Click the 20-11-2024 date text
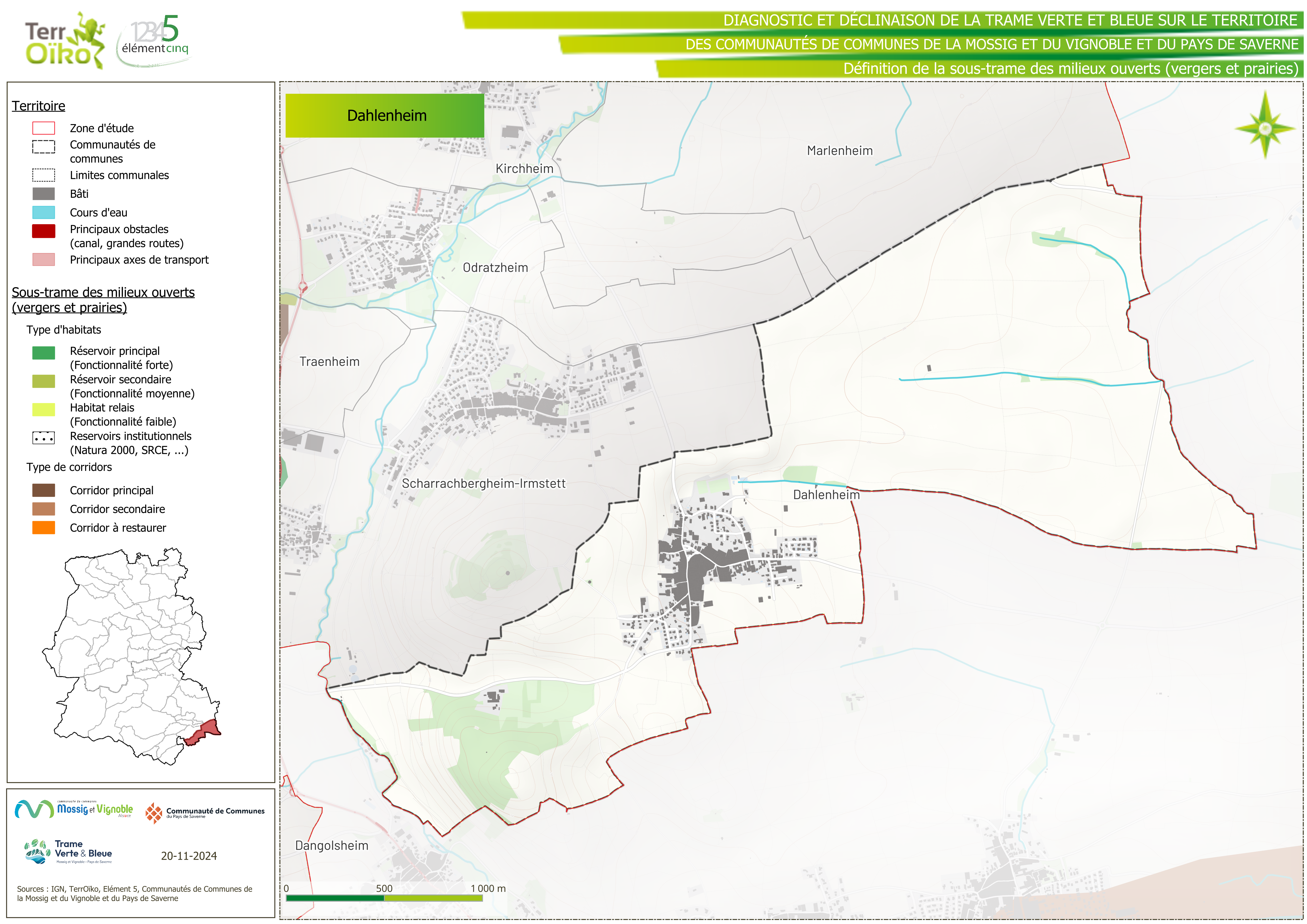This screenshot has height=924, width=1307. [188, 856]
